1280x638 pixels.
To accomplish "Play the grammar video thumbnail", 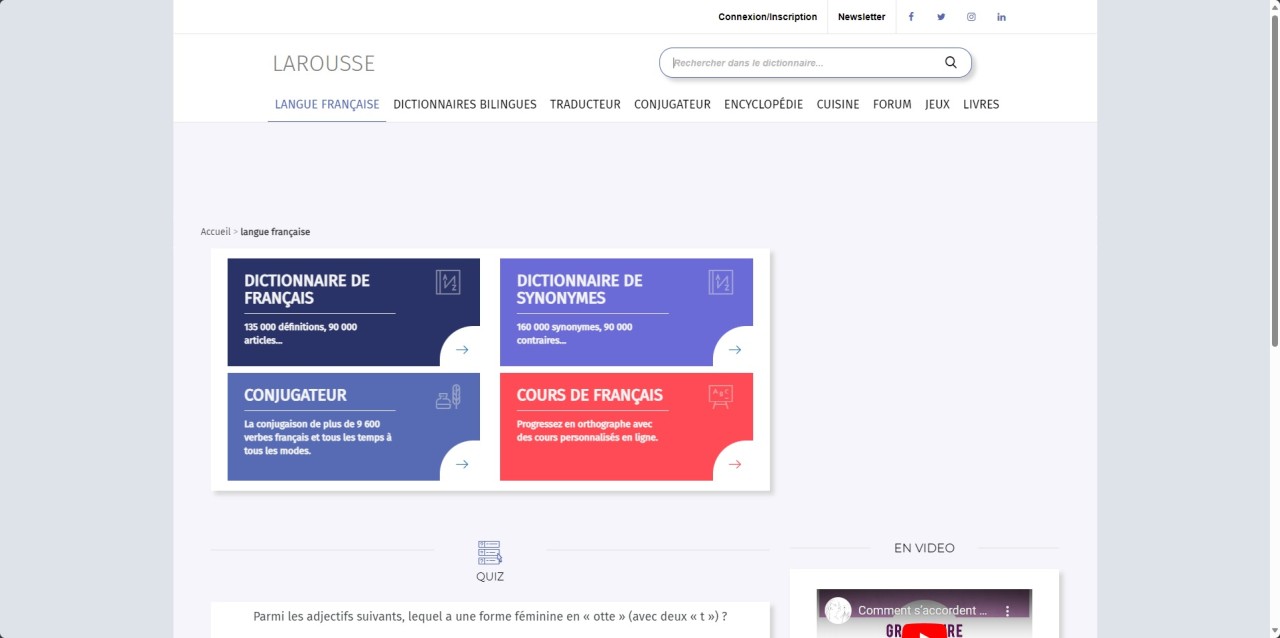I will pyautogui.click(x=923, y=626).
